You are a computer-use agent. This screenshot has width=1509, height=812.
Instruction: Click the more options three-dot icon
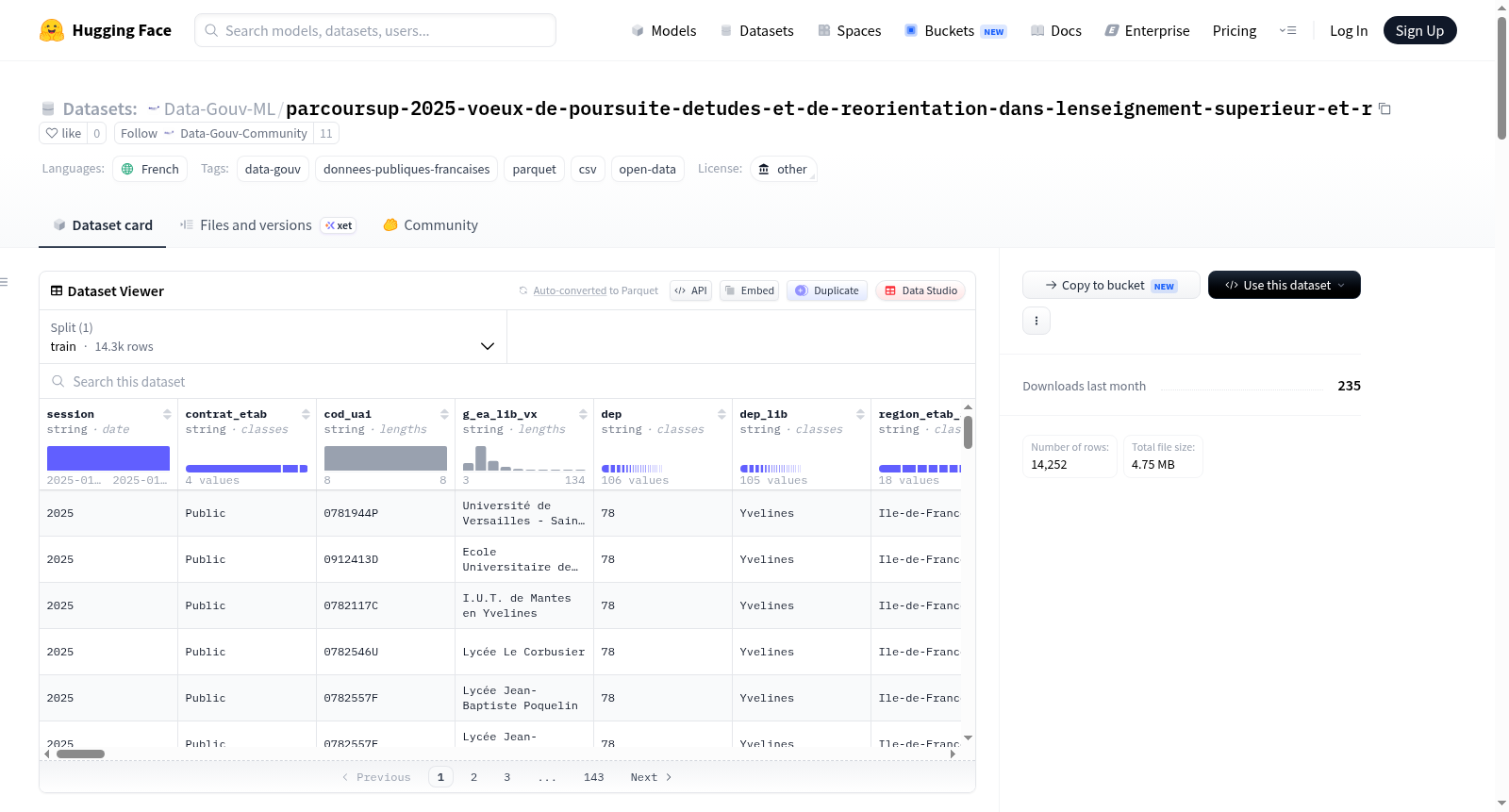tap(1036, 321)
